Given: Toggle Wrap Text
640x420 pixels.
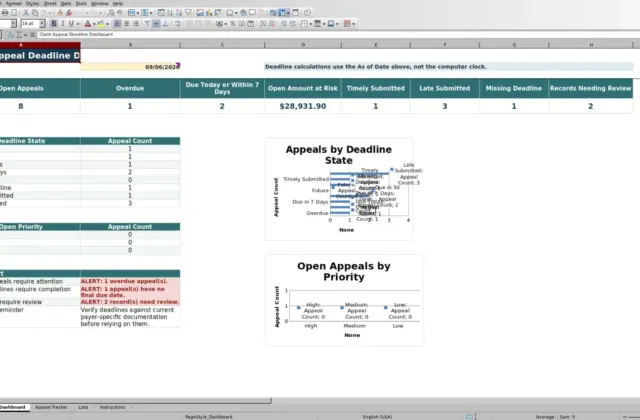Looking at the screenshot, I should [x=177, y=24].
